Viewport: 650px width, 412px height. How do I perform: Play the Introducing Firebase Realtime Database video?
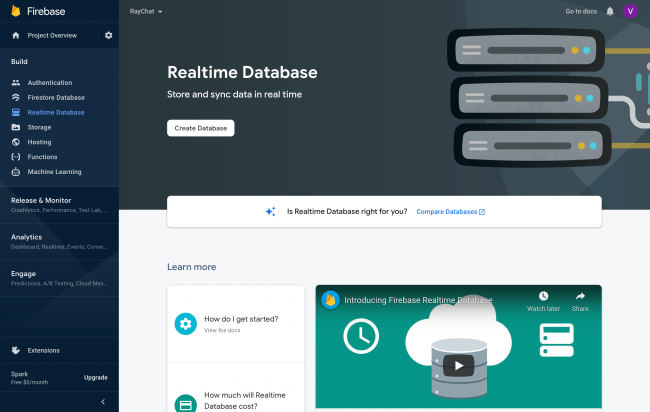tap(458, 365)
